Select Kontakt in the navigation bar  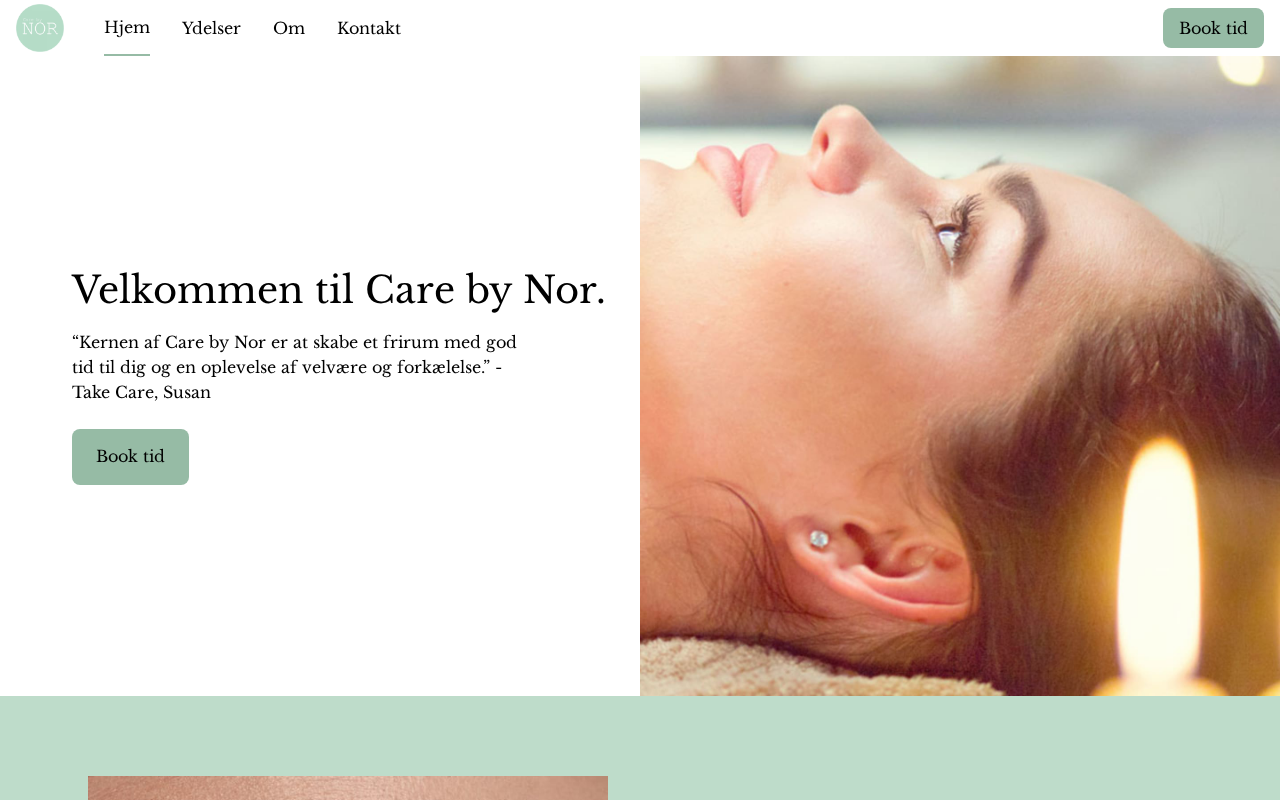click(x=369, y=28)
